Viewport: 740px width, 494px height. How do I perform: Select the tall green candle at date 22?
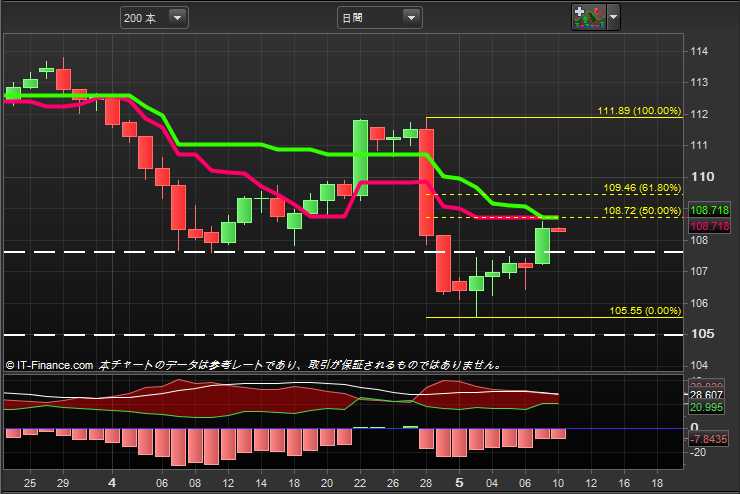(361, 158)
